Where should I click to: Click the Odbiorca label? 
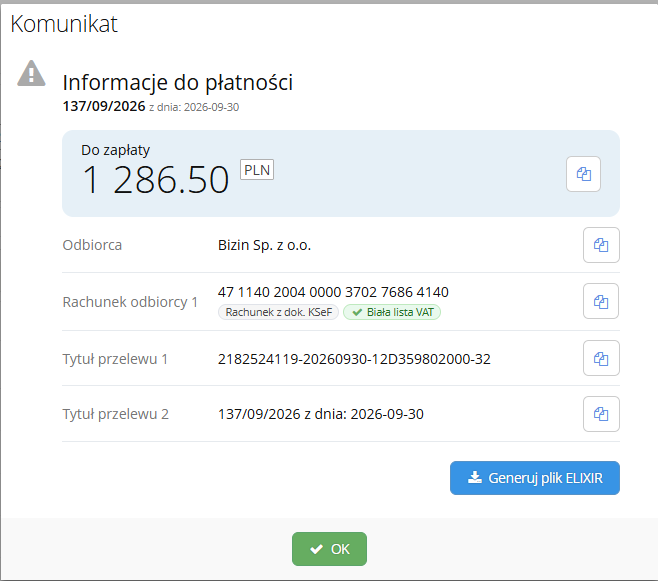coord(92,245)
